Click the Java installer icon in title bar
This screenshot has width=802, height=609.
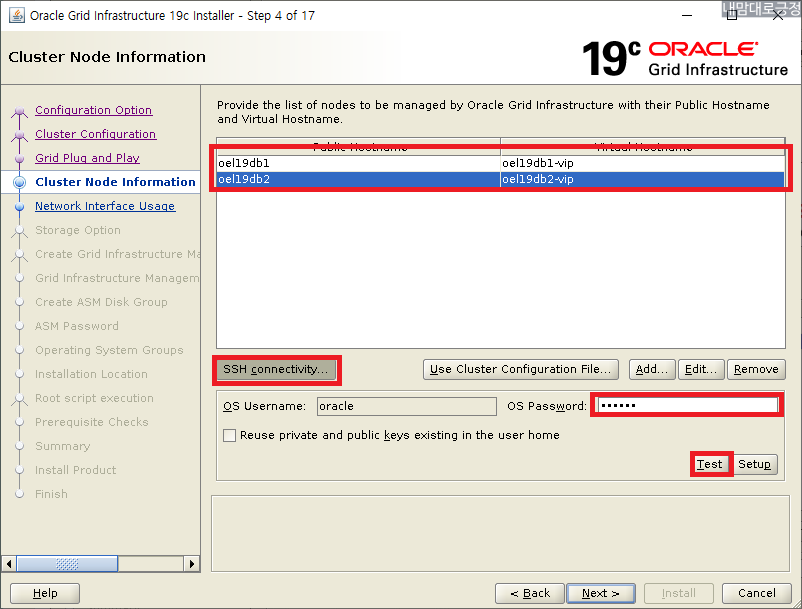click(x=16, y=15)
